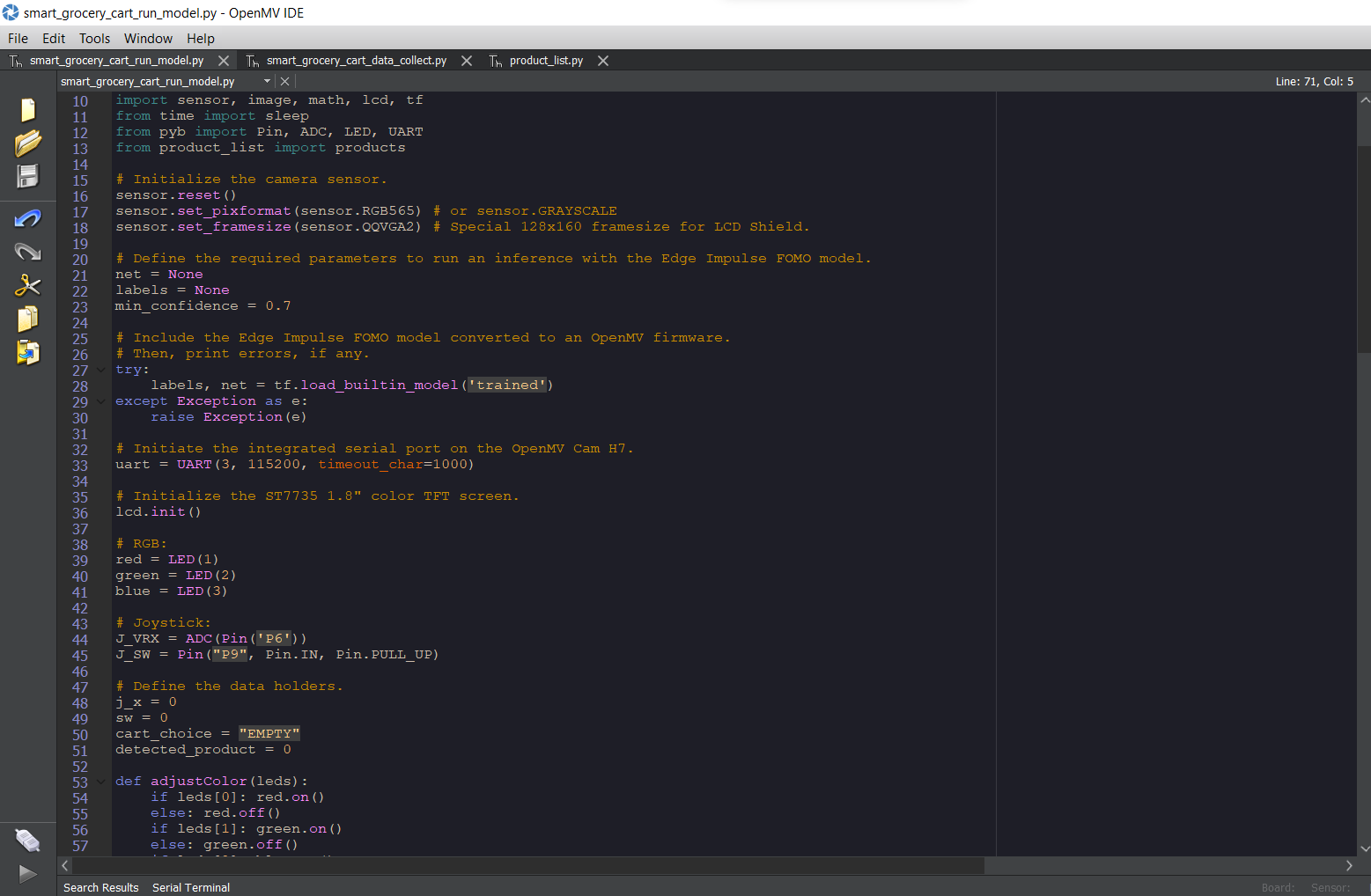Create a new file
This screenshot has width=1371, height=896.
coord(27,109)
